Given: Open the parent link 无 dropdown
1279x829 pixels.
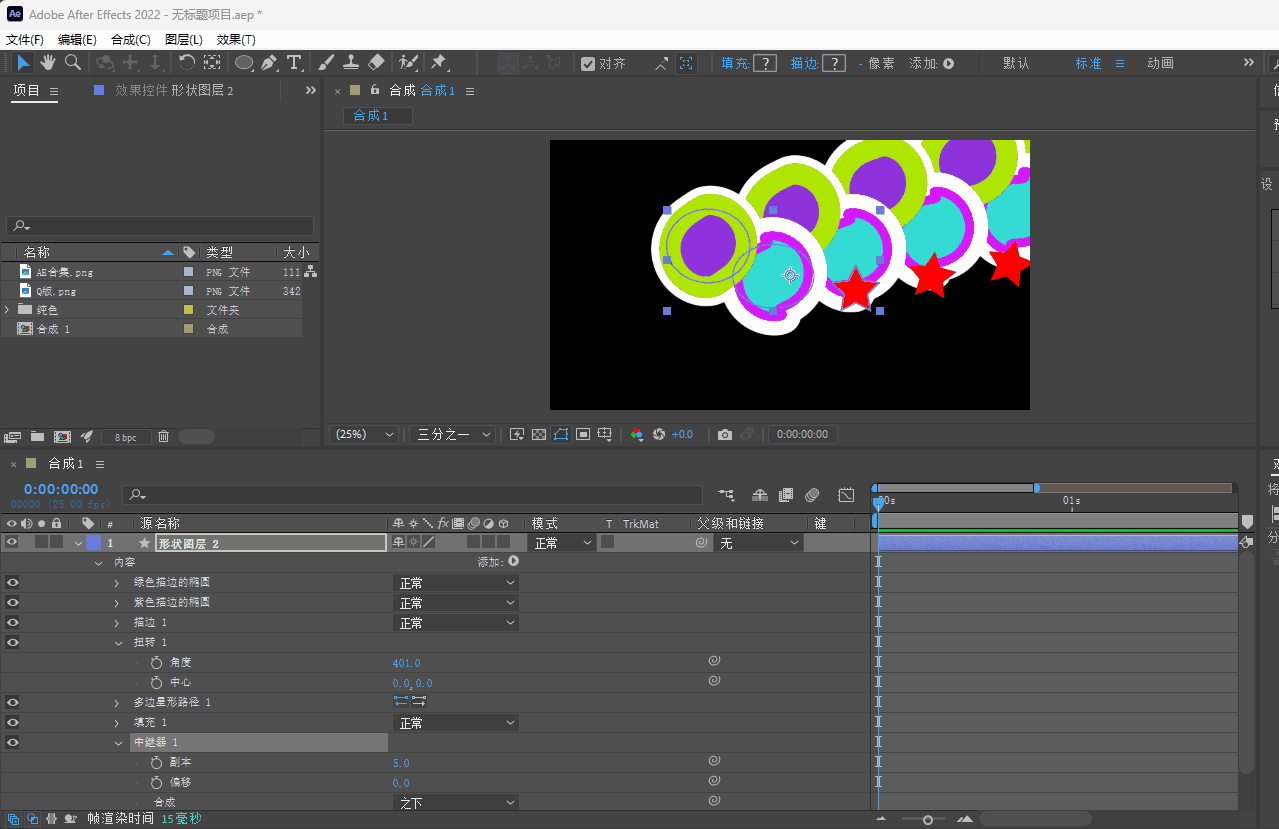Looking at the screenshot, I should (x=759, y=543).
